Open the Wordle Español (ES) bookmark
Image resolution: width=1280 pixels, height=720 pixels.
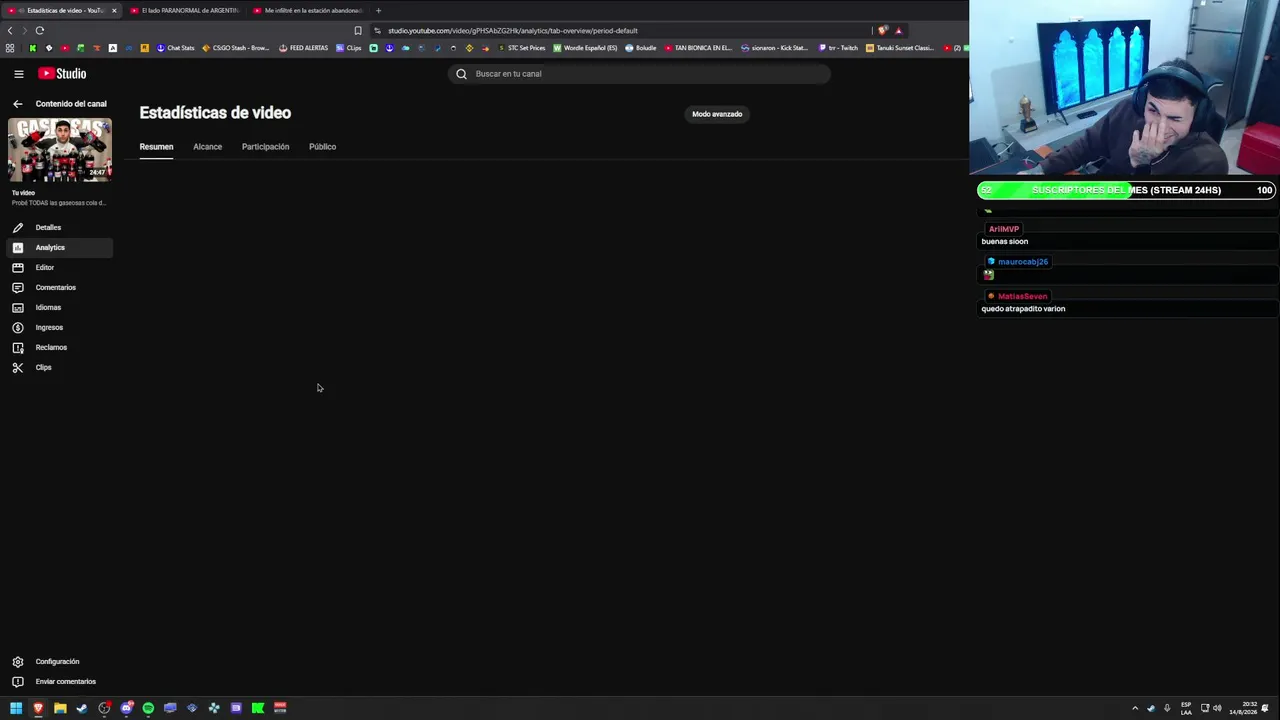[x=585, y=48]
